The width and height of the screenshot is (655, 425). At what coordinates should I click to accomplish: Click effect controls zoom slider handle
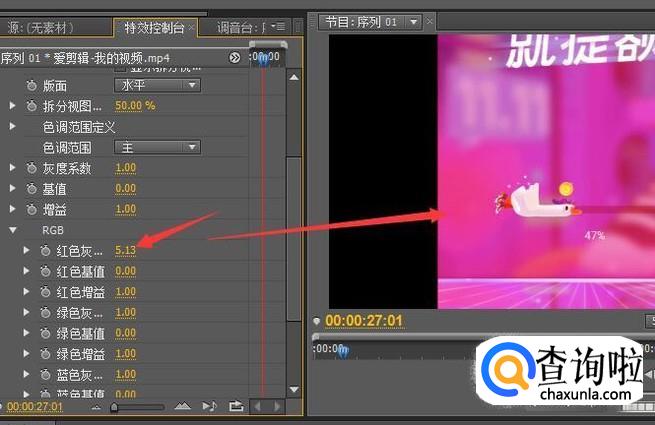114,407
